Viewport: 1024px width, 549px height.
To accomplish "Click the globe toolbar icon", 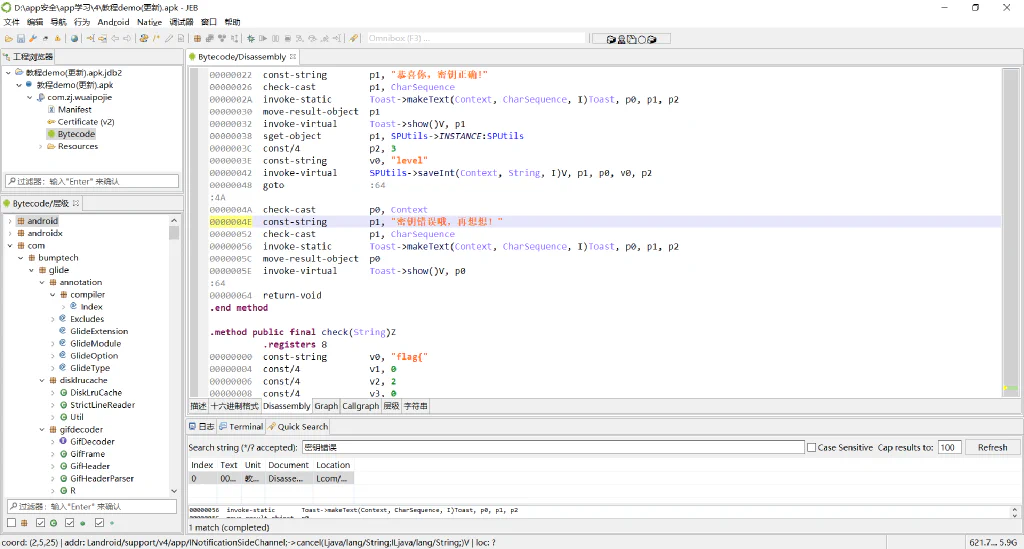I will tap(74, 39).
